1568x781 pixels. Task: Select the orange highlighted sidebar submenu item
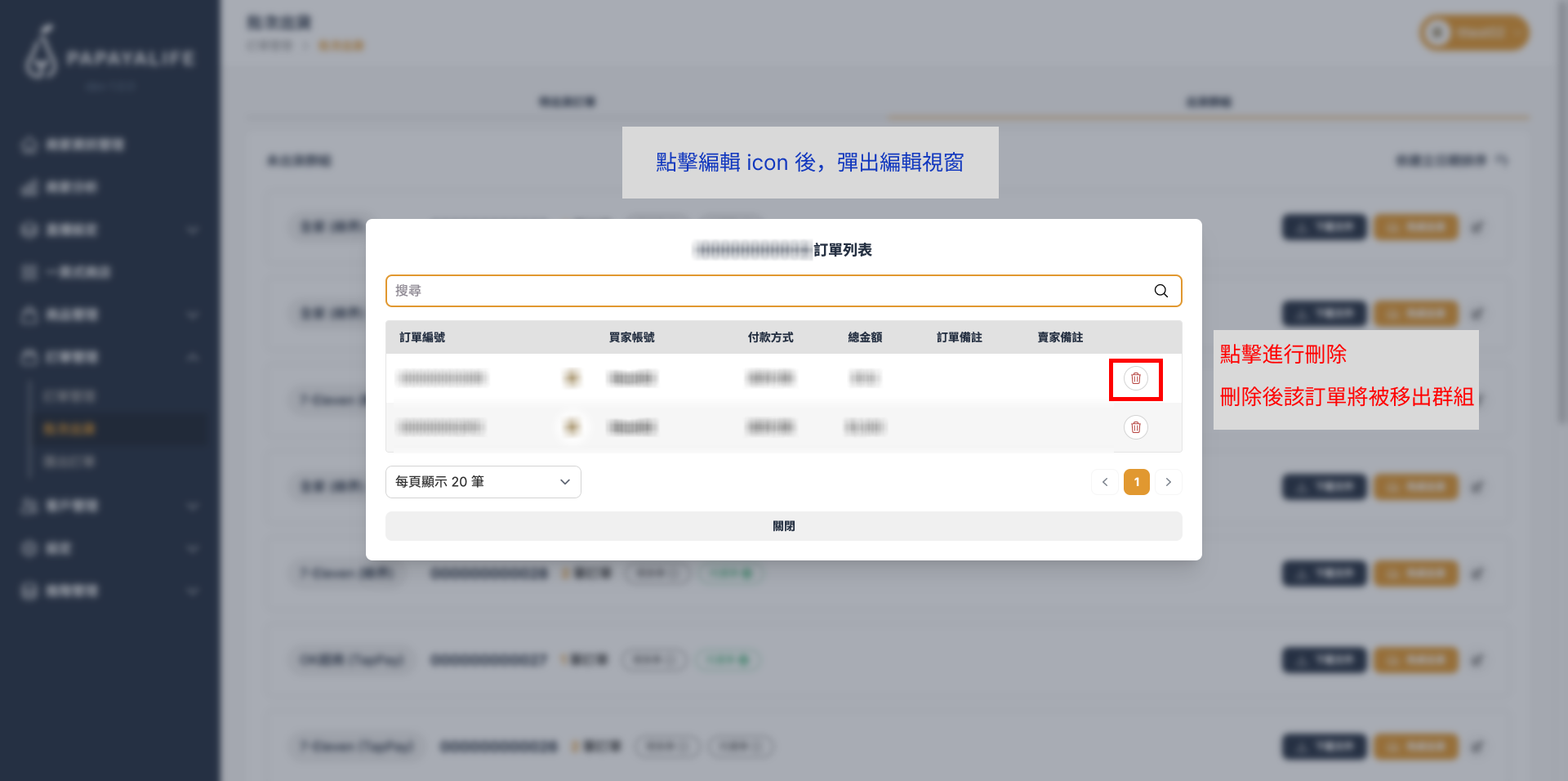[x=69, y=429]
